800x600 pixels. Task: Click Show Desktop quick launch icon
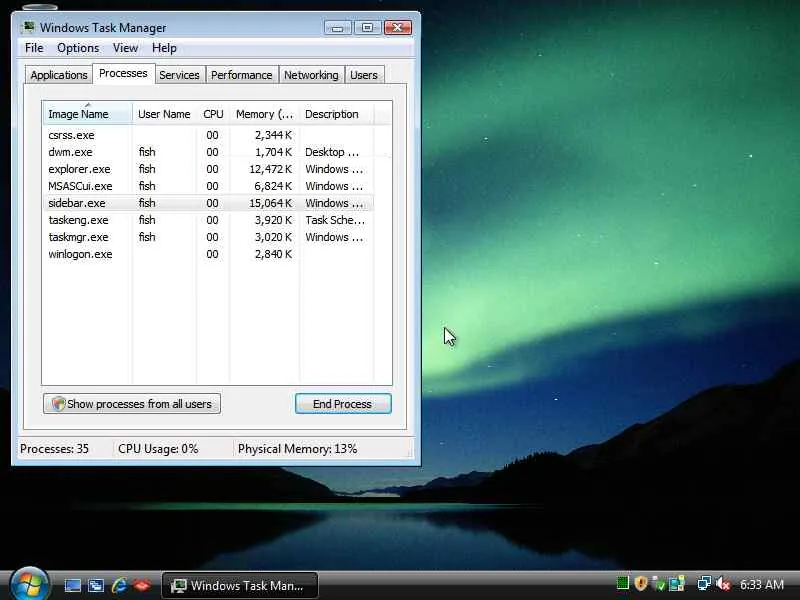point(72,585)
